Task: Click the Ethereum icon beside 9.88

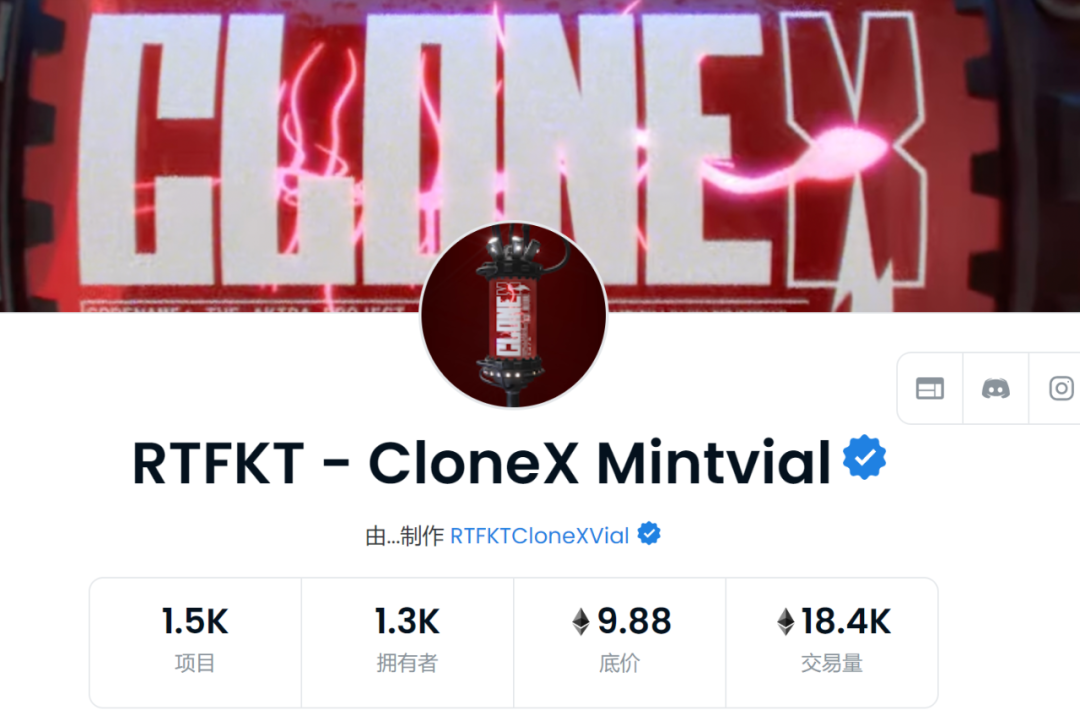Action: [581, 621]
